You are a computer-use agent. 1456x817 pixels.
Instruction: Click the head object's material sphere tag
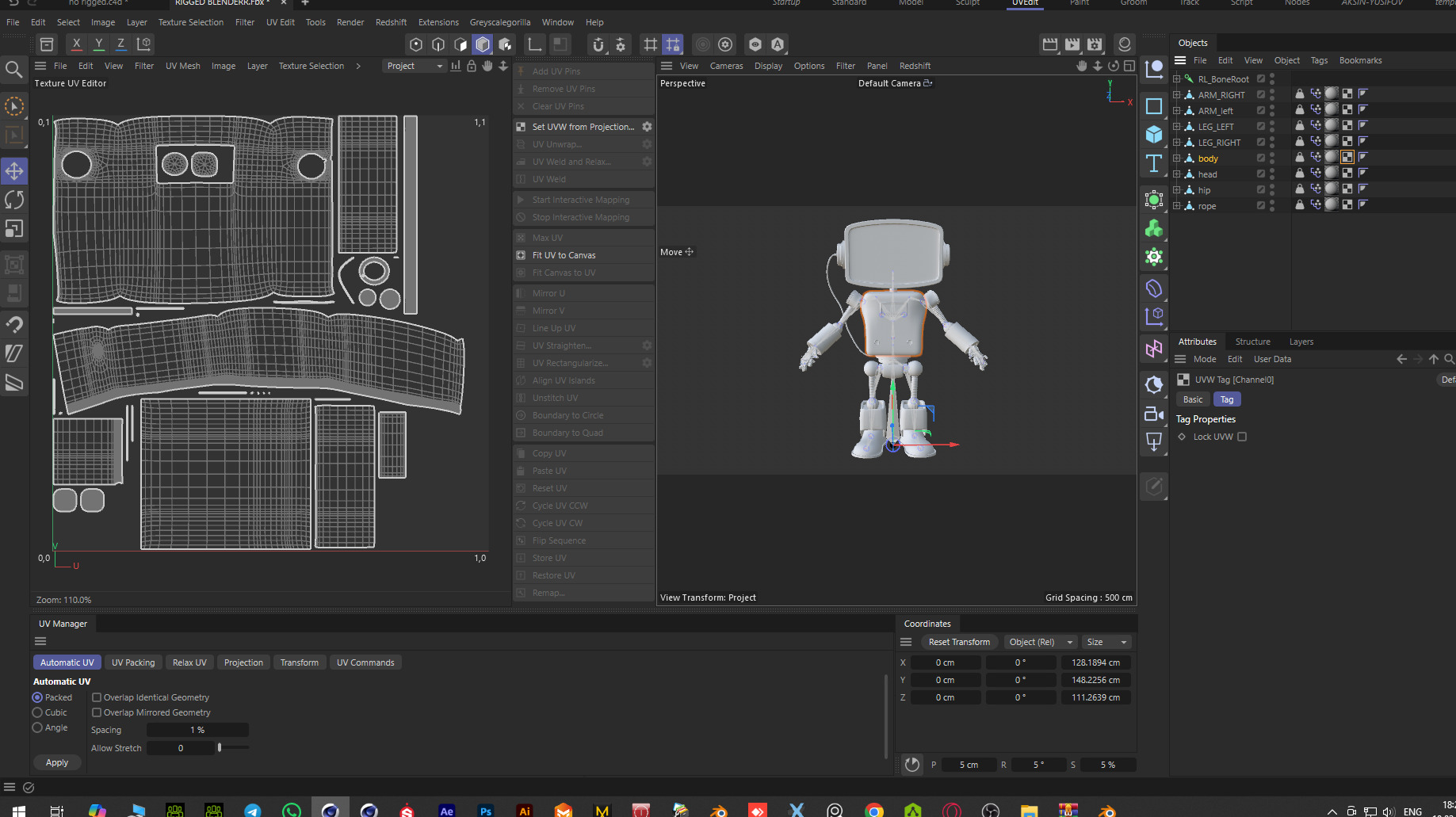pos(1332,173)
